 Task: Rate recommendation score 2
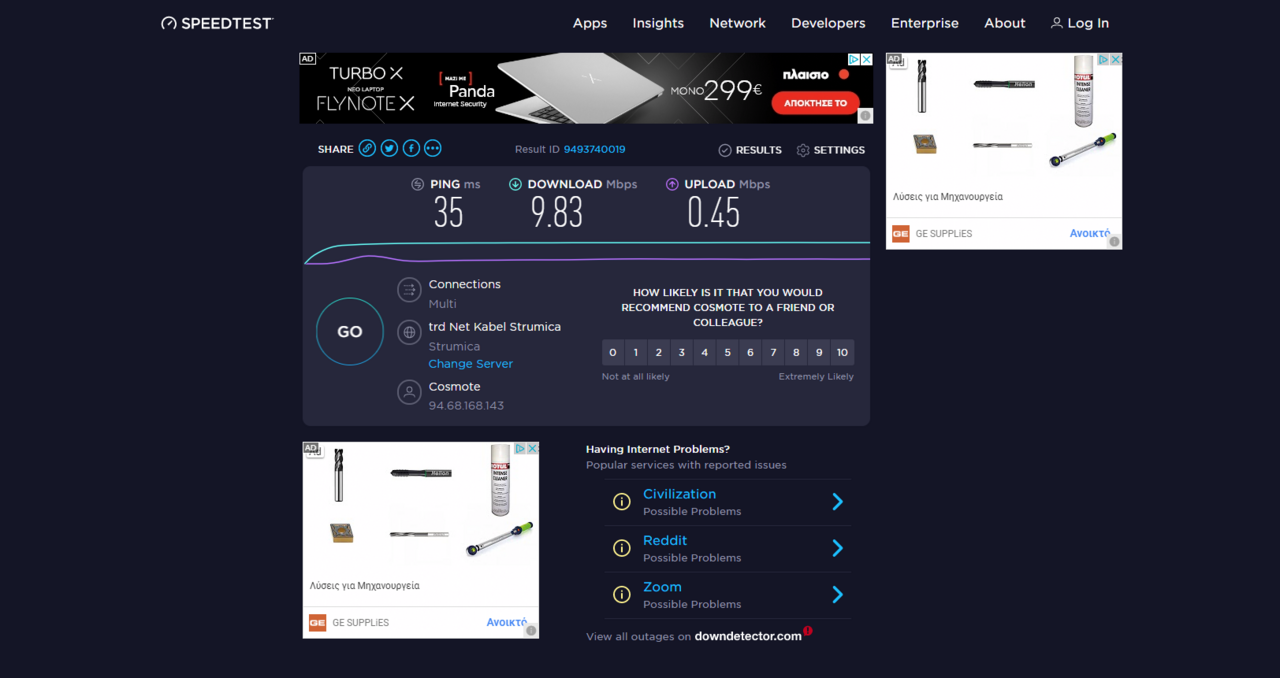click(659, 352)
